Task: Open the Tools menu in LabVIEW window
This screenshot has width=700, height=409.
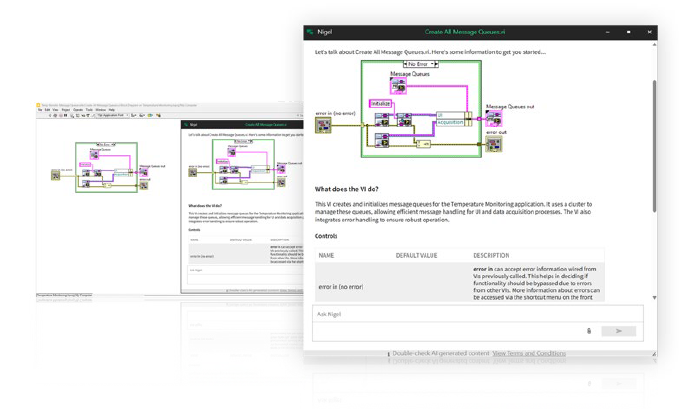Action: click(x=89, y=110)
